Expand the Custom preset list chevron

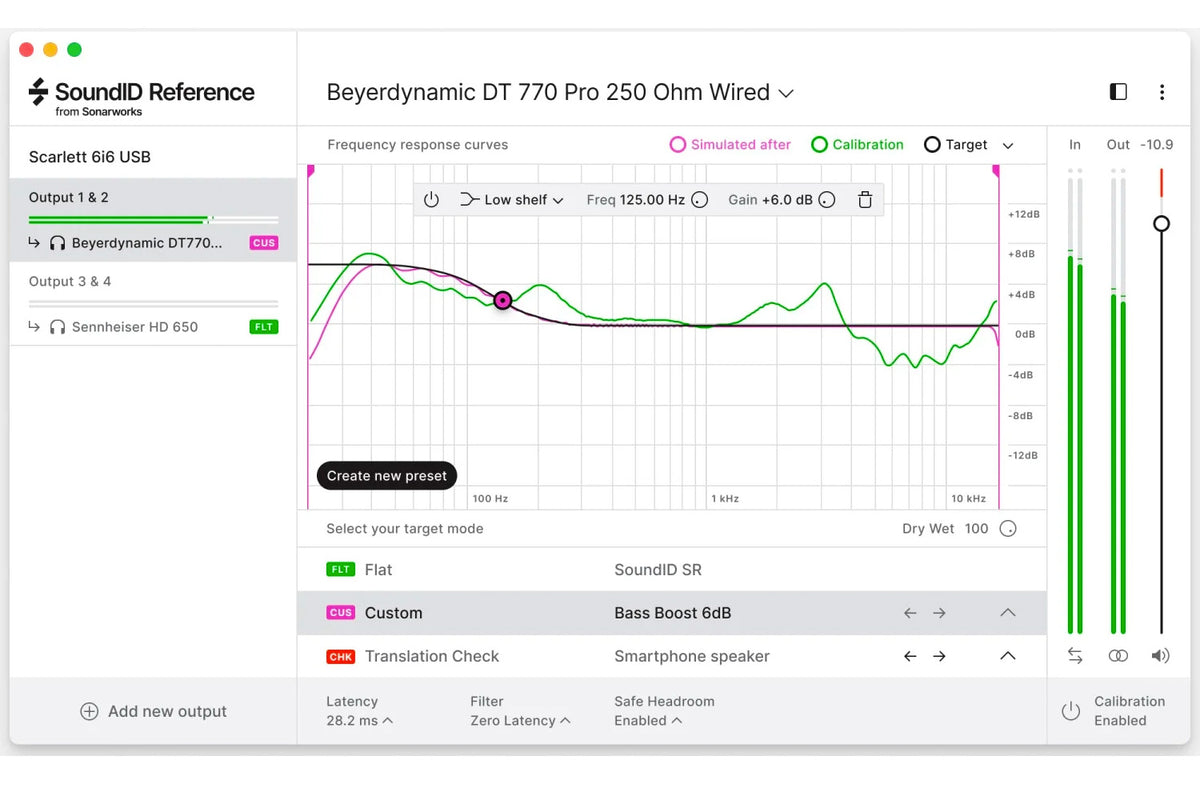click(x=1008, y=613)
